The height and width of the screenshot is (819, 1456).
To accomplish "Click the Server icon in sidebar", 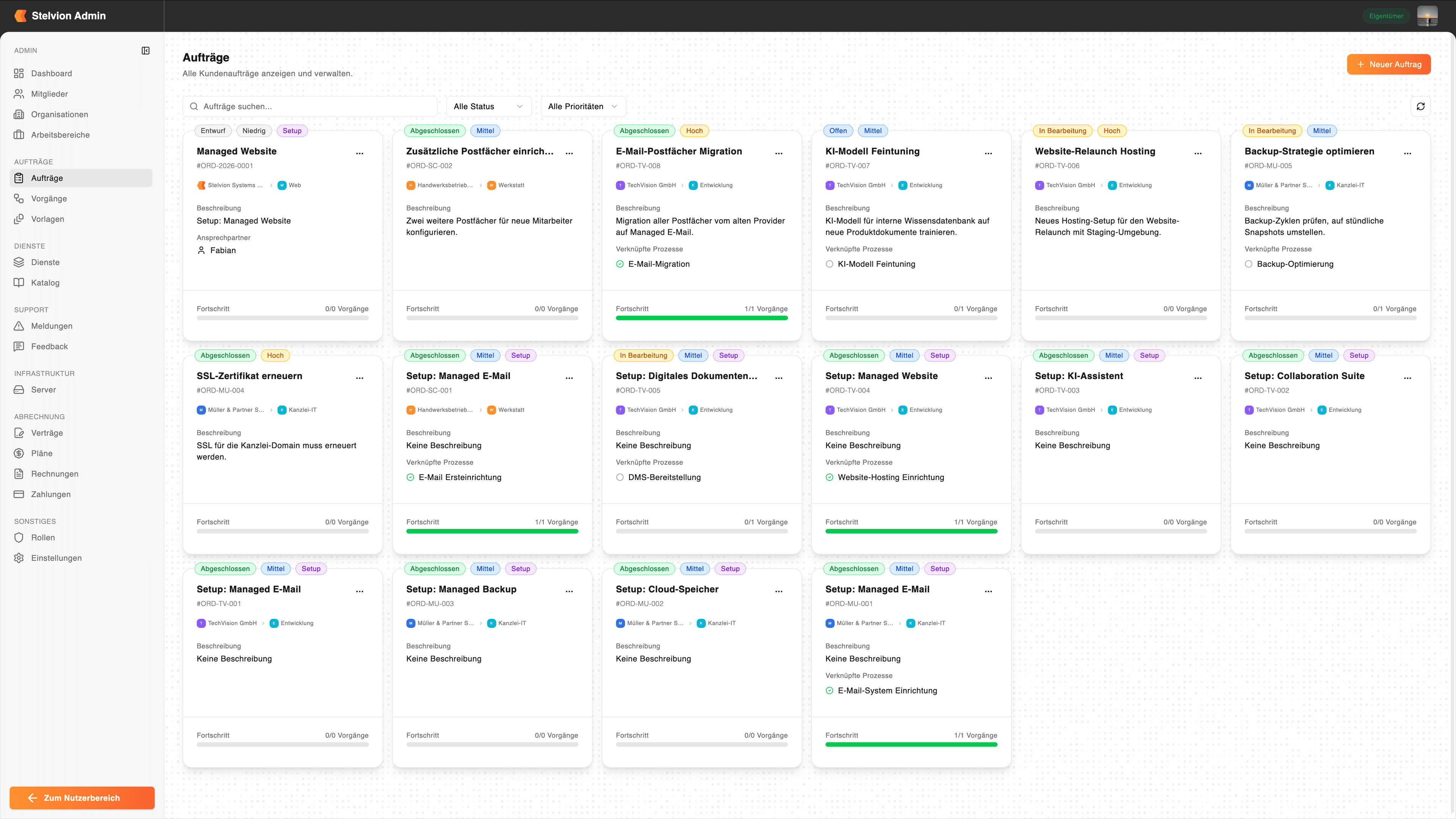I will (x=19, y=389).
